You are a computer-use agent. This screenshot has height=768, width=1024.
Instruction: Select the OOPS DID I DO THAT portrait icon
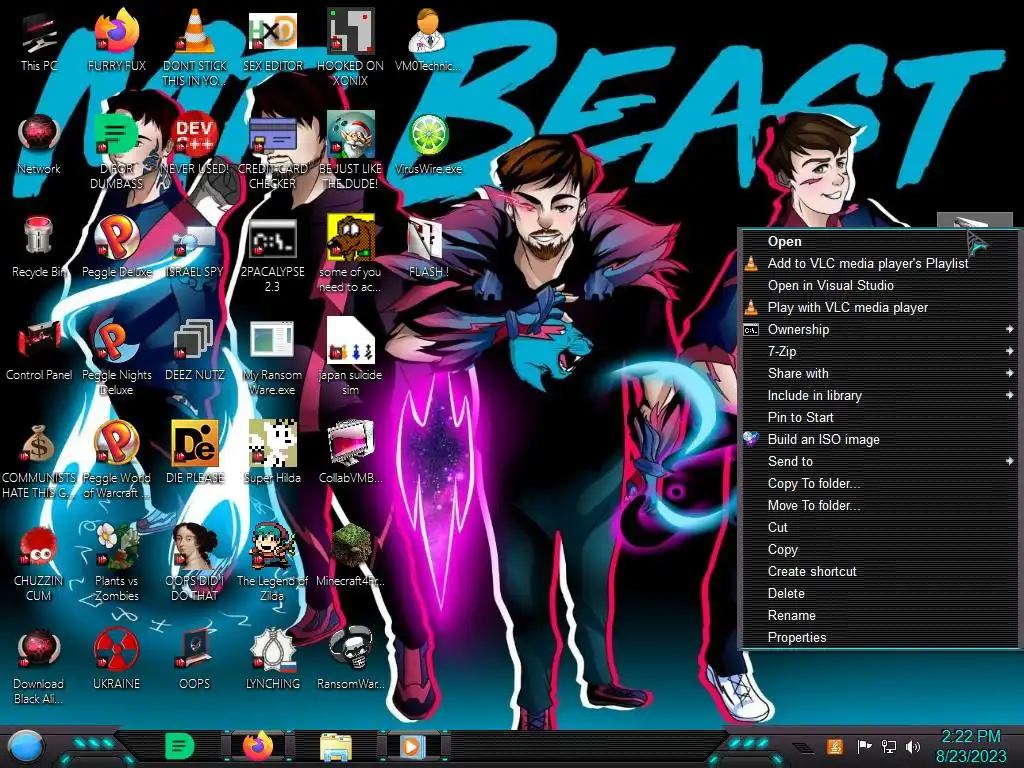195,563
